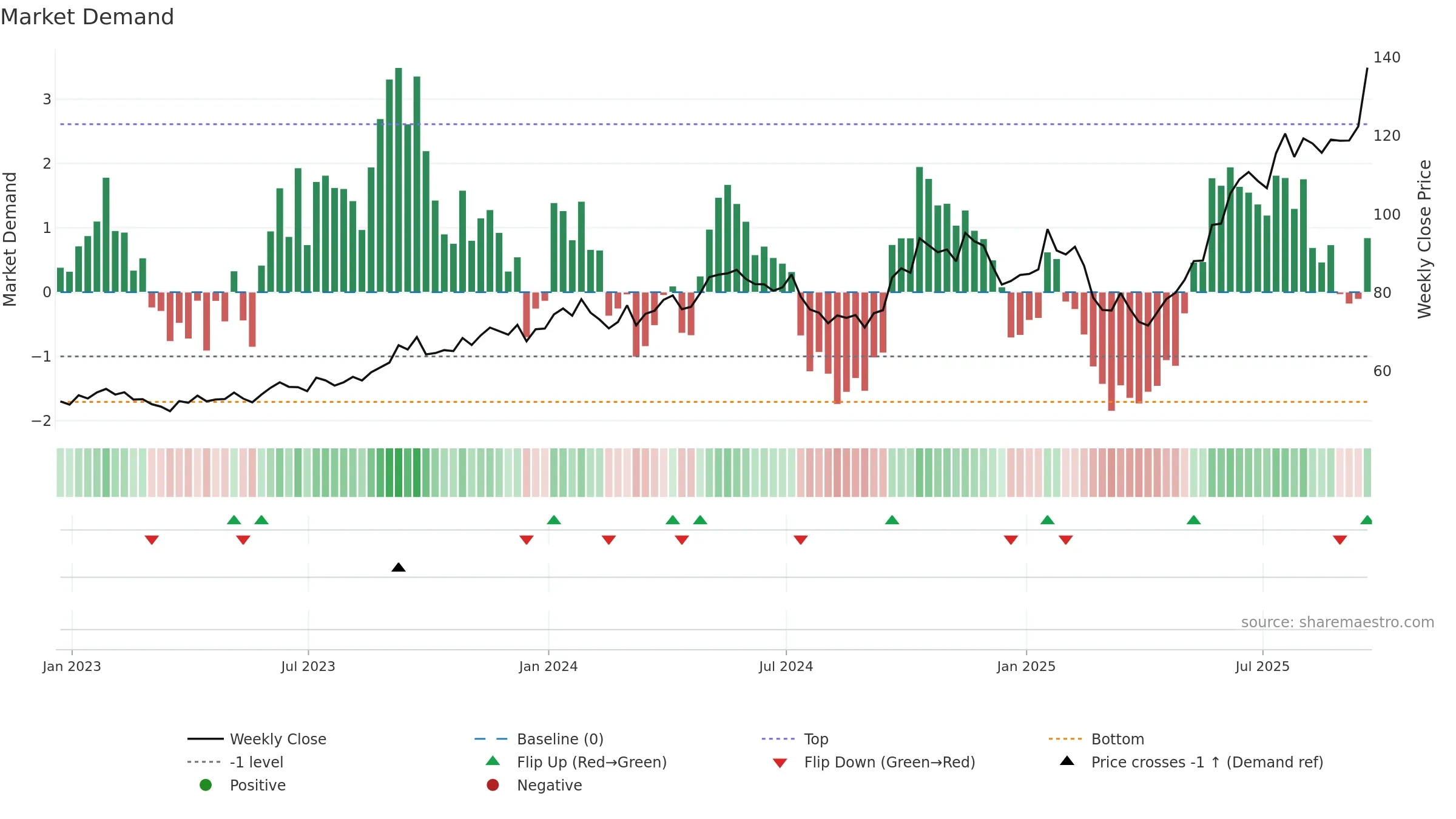Click red flip-down triangle just before Jan 2024
Screen dimensions: 1456x819
click(x=527, y=540)
